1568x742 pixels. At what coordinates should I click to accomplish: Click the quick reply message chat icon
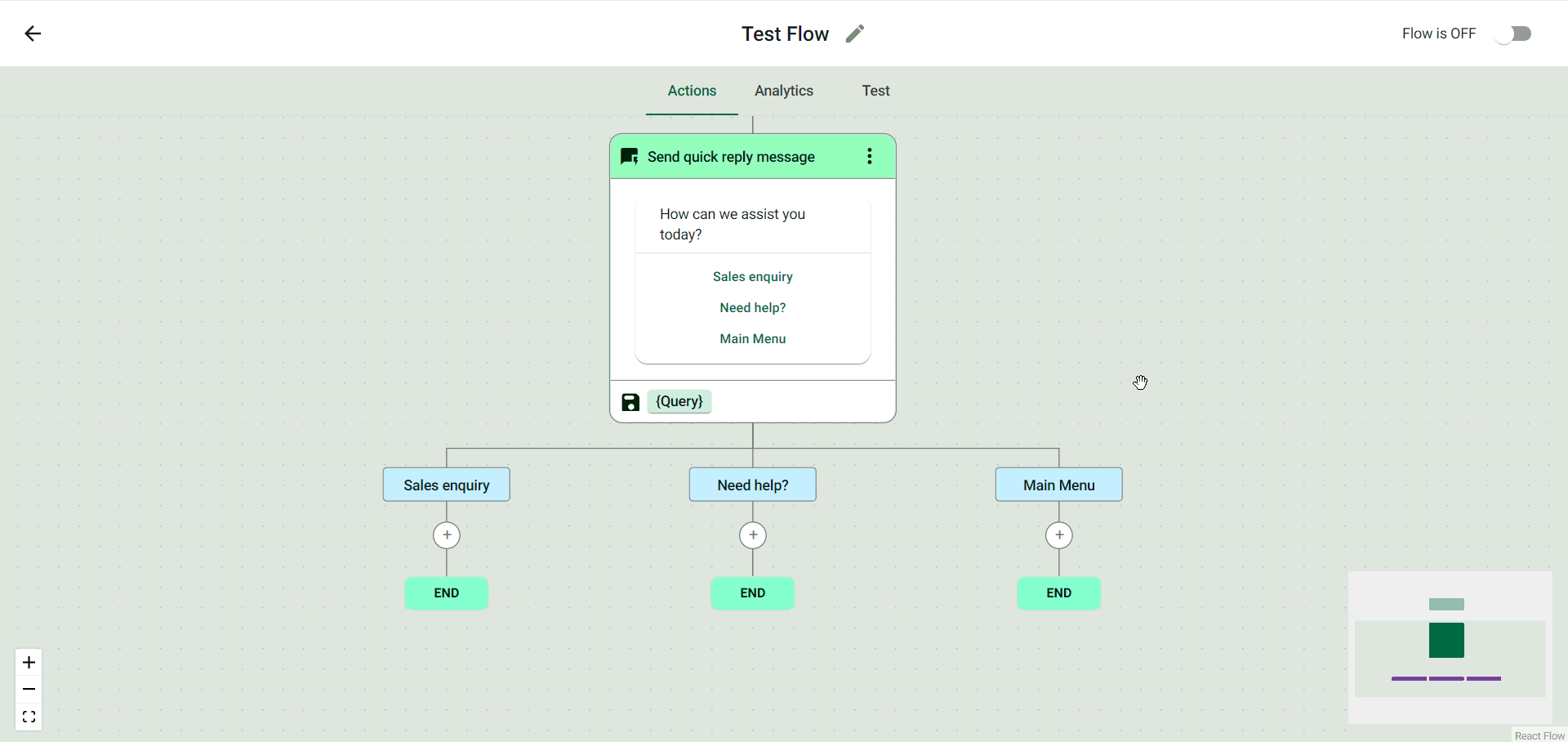pos(629,156)
